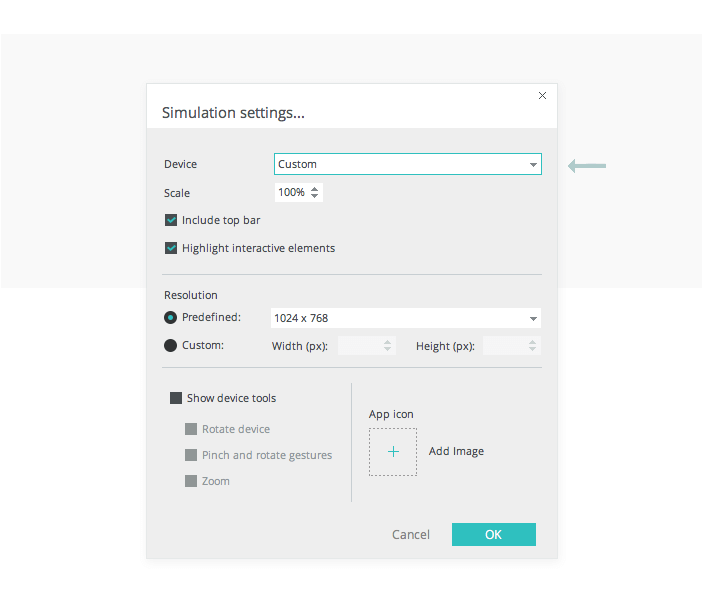Click the Height (px) input field

click(512, 346)
